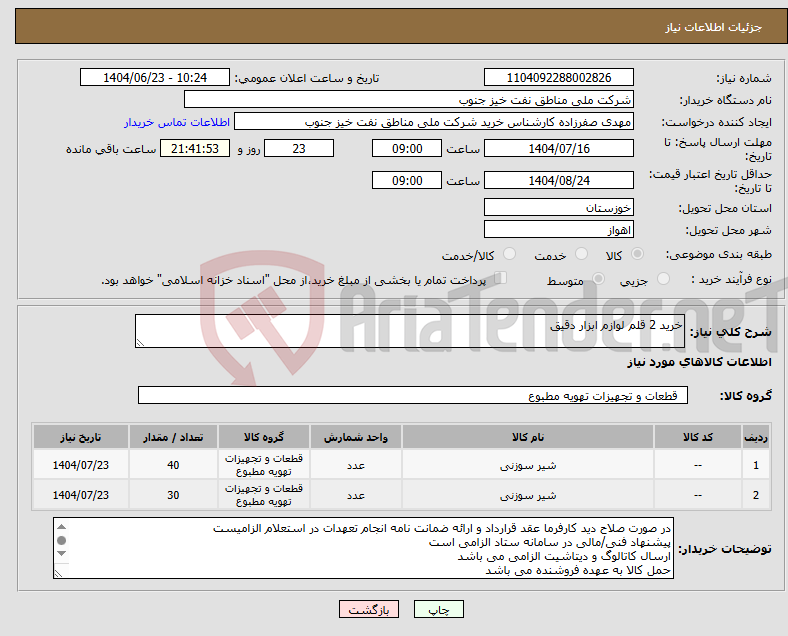Viewport: 788px width, 636px height.
Task: Click the page header جزئیات اطلاعات نیاز
Action: [x=714, y=27]
